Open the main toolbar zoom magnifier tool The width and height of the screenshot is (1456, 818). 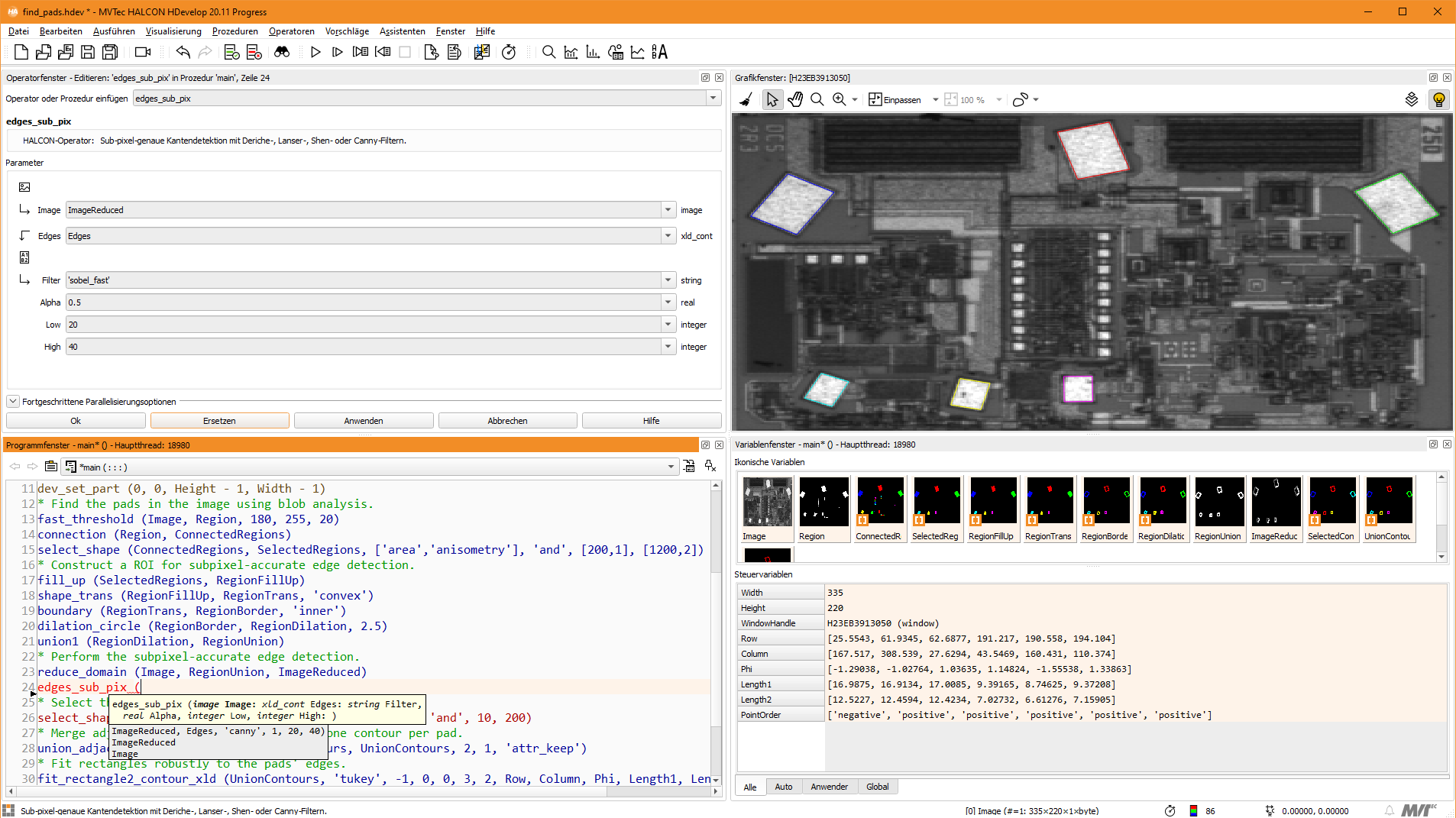548,52
